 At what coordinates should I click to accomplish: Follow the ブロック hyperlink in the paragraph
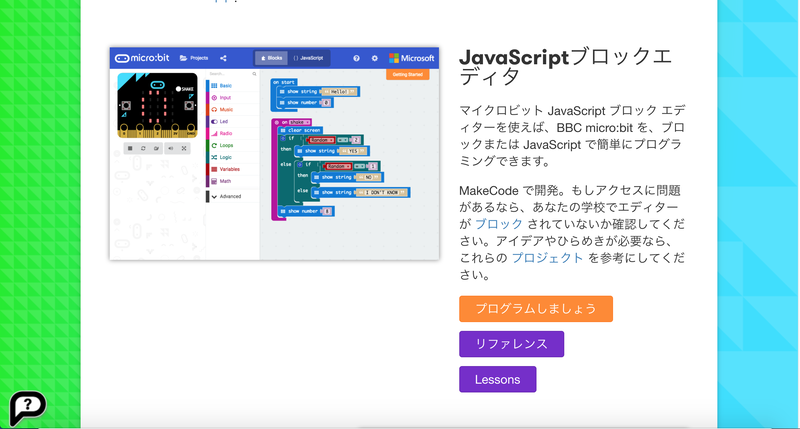(x=498, y=224)
